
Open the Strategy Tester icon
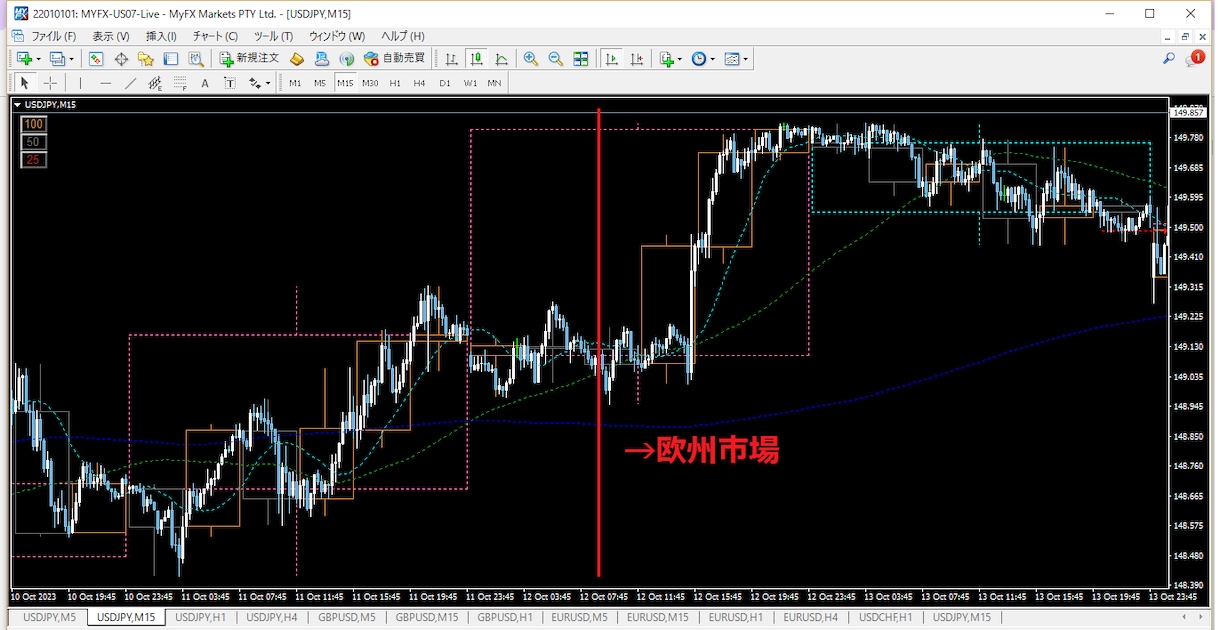click(x=196, y=59)
